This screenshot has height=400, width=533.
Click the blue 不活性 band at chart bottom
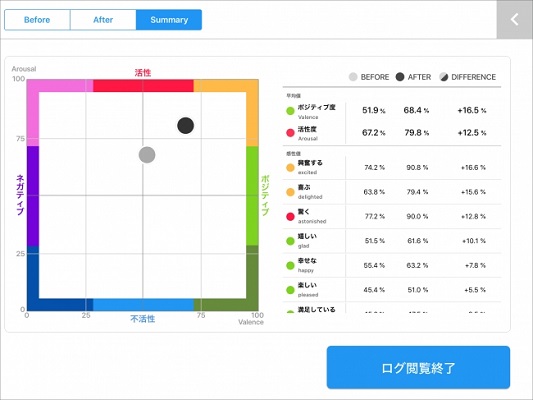click(143, 305)
